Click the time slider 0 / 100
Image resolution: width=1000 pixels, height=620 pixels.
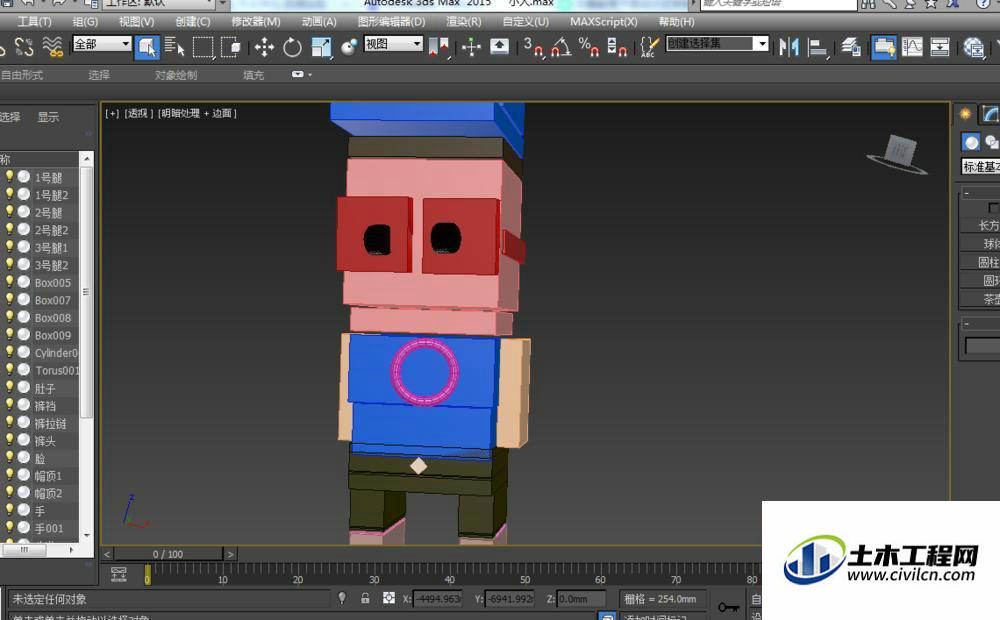point(168,554)
